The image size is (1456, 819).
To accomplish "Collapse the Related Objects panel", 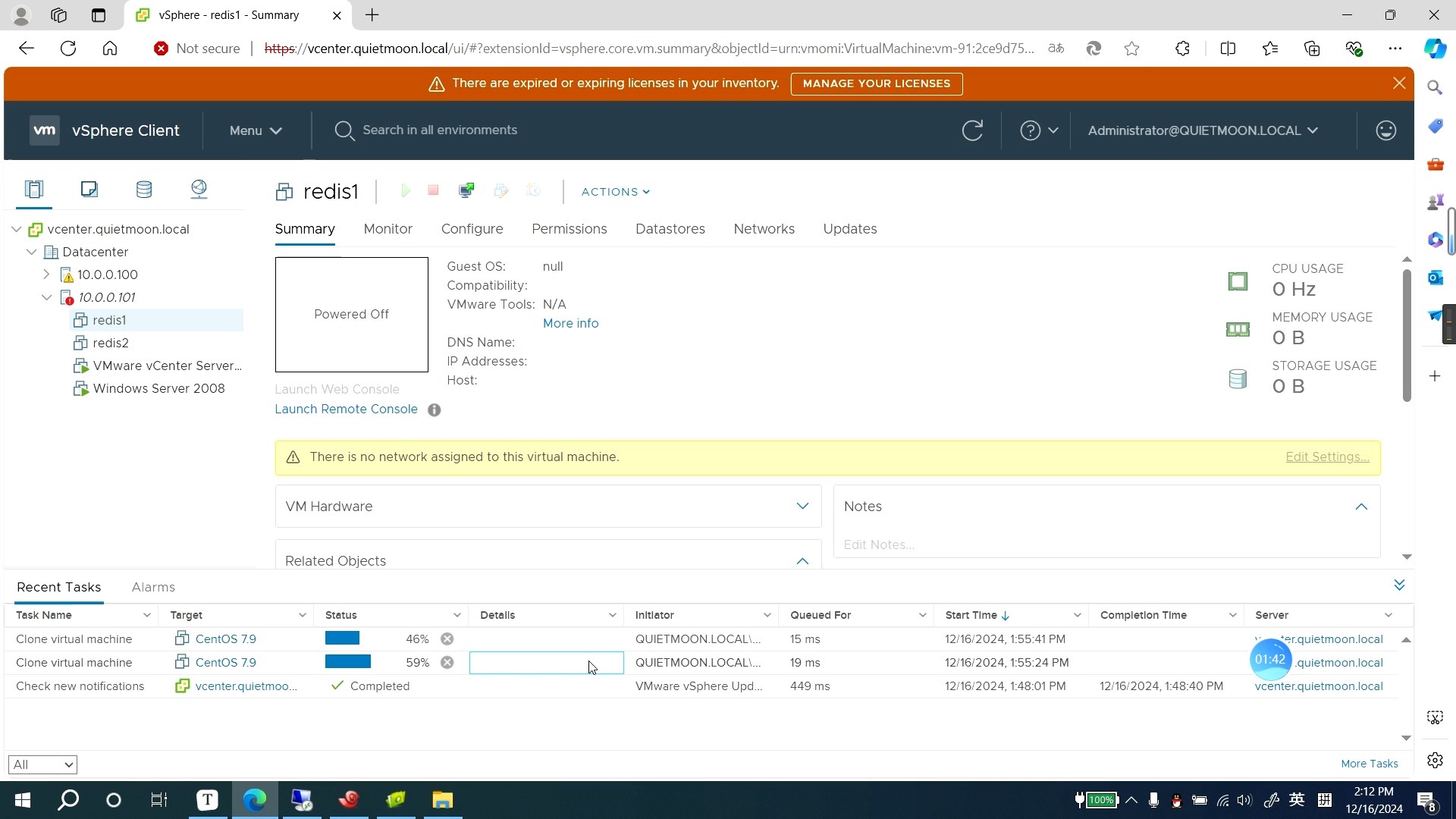I will pos(802,561).
